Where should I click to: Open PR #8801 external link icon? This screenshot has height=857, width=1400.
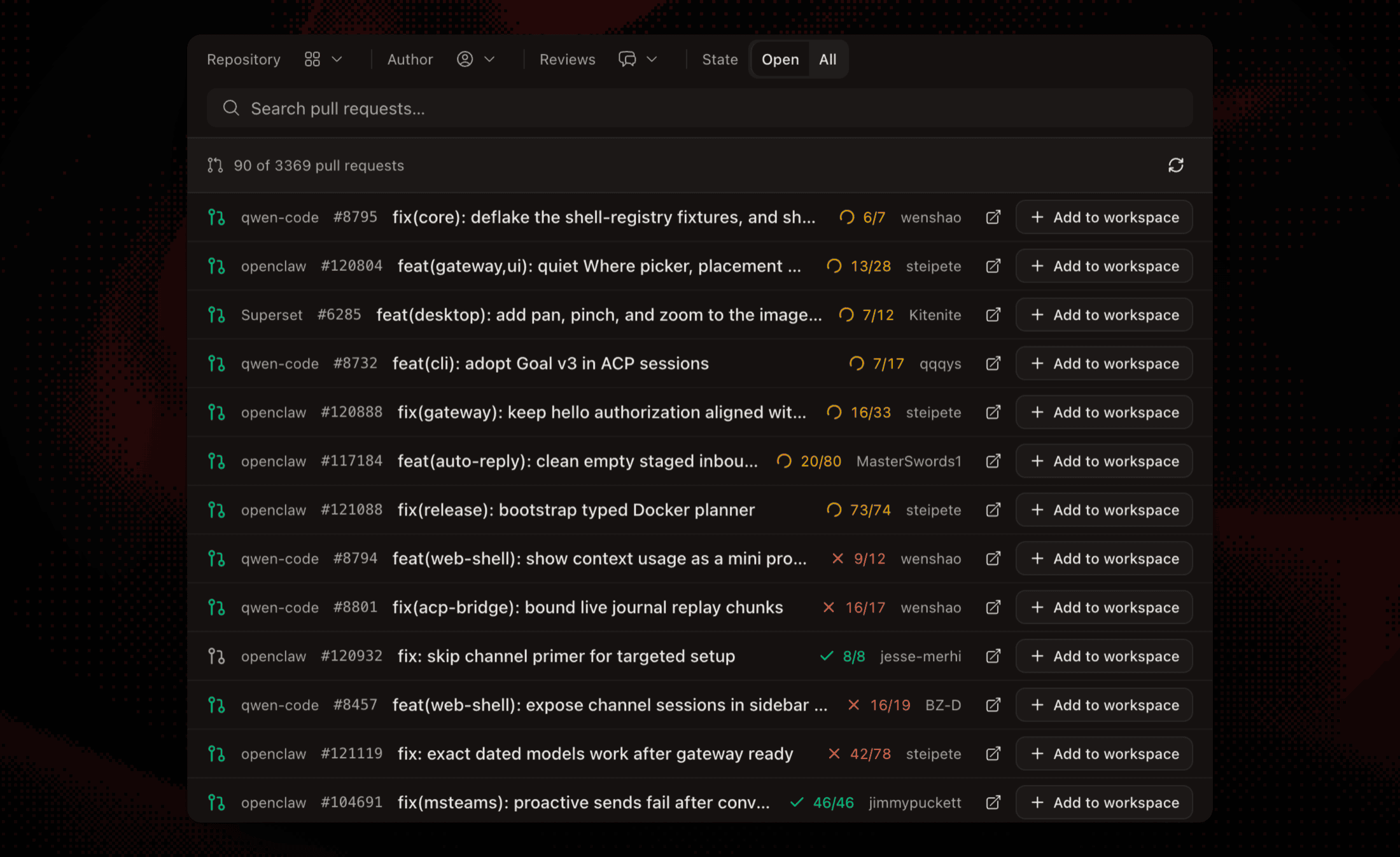[993, 608]
